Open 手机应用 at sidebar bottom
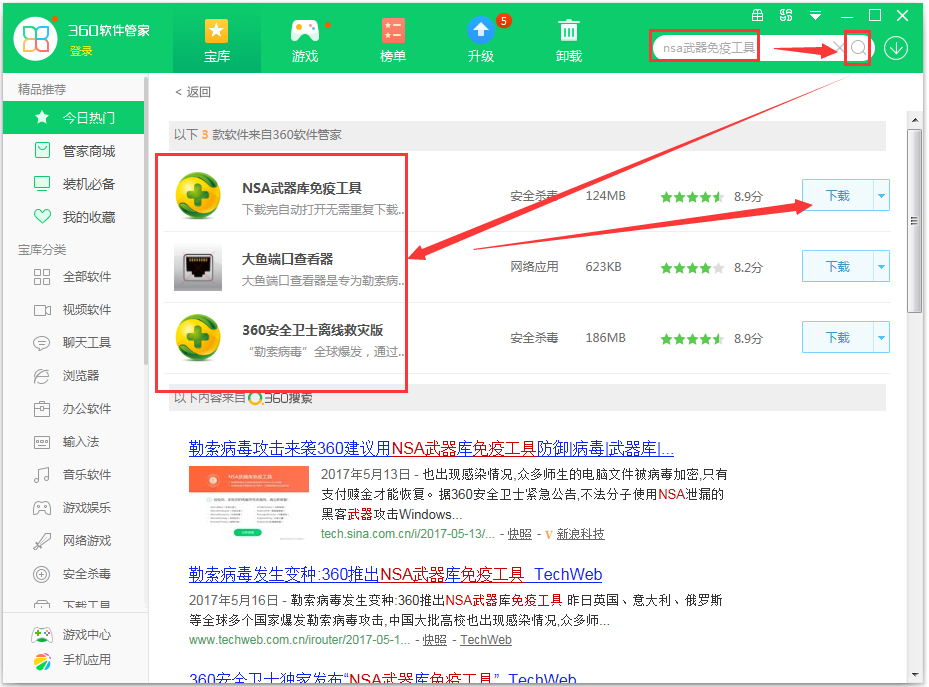 (71, 660)
